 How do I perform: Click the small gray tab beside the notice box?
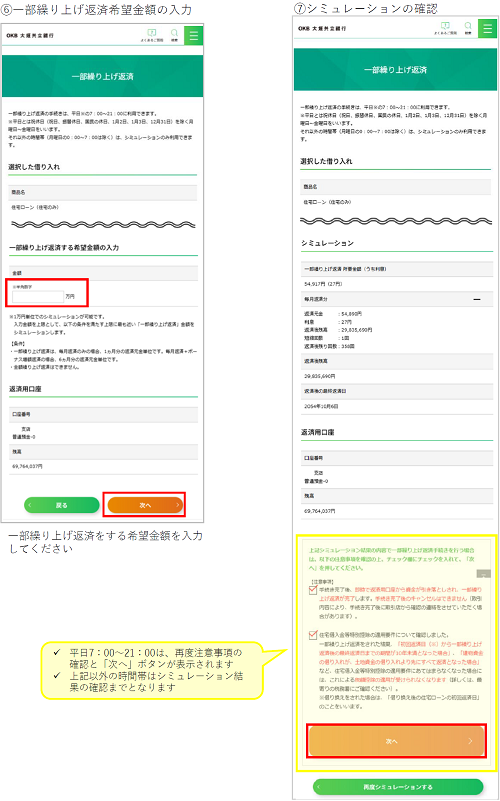coord(483,574)
